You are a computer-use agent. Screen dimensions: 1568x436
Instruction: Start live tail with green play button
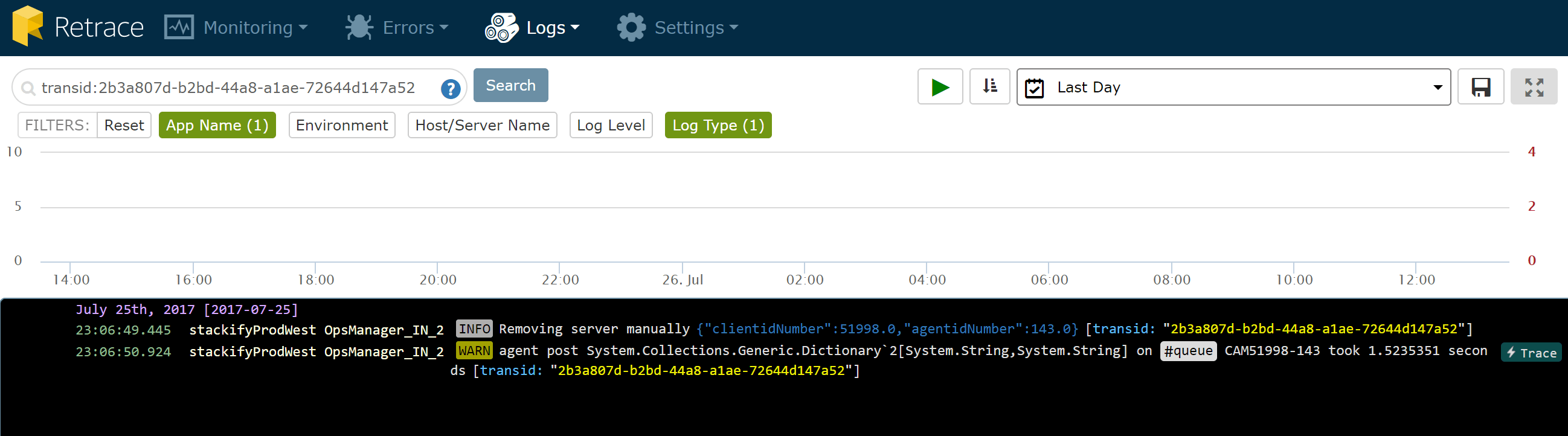click(x=940, y=87)
